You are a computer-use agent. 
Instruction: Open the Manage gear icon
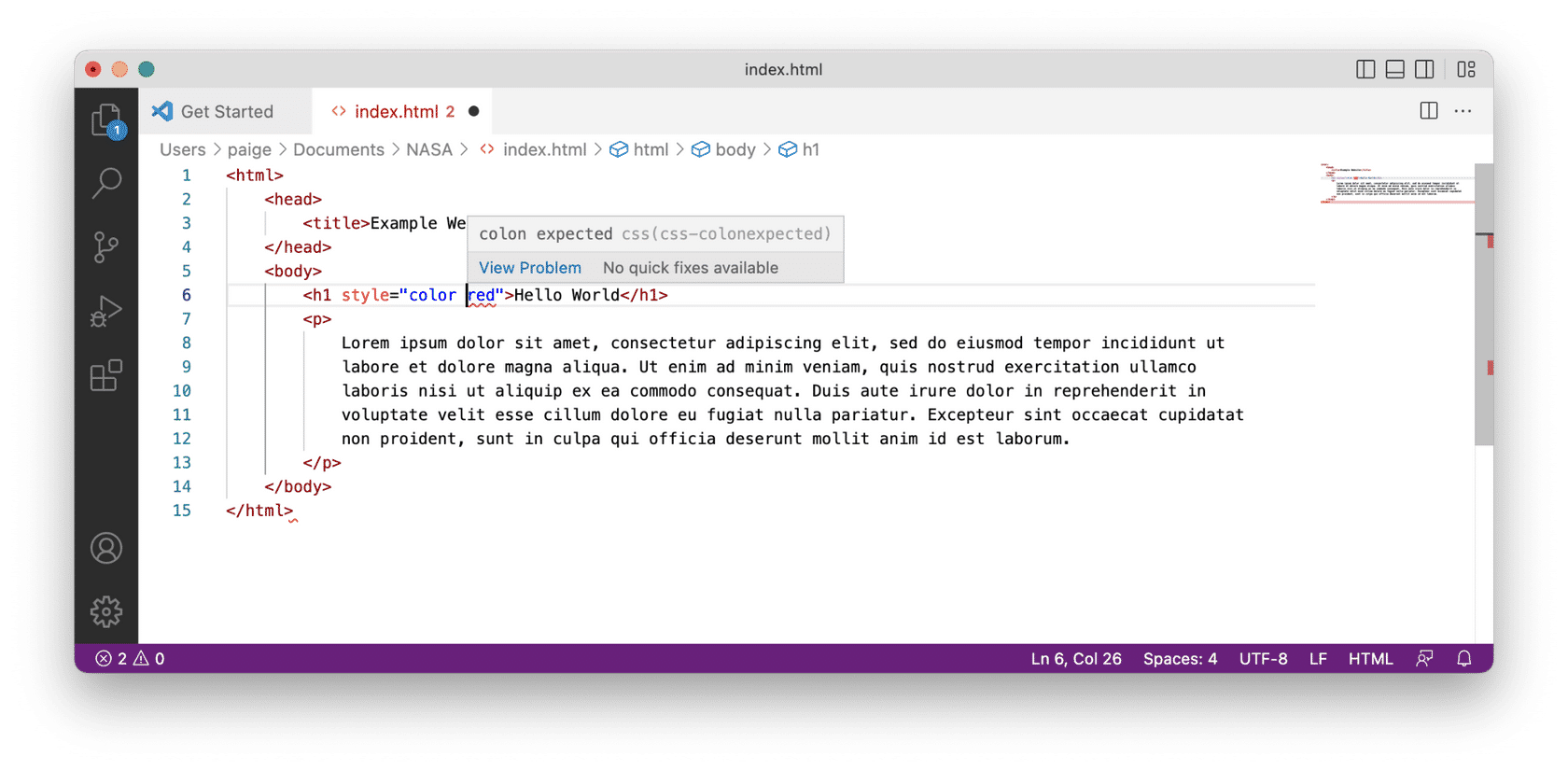point(106,611)
